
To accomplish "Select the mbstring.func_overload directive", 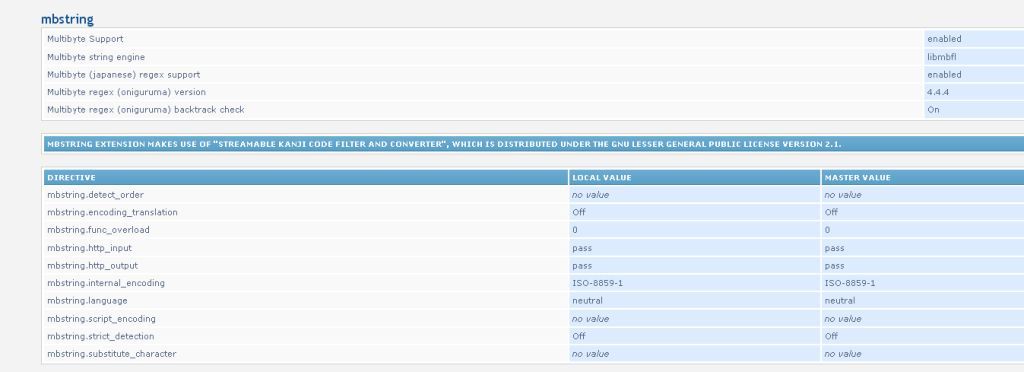I will tap(98, 230).
